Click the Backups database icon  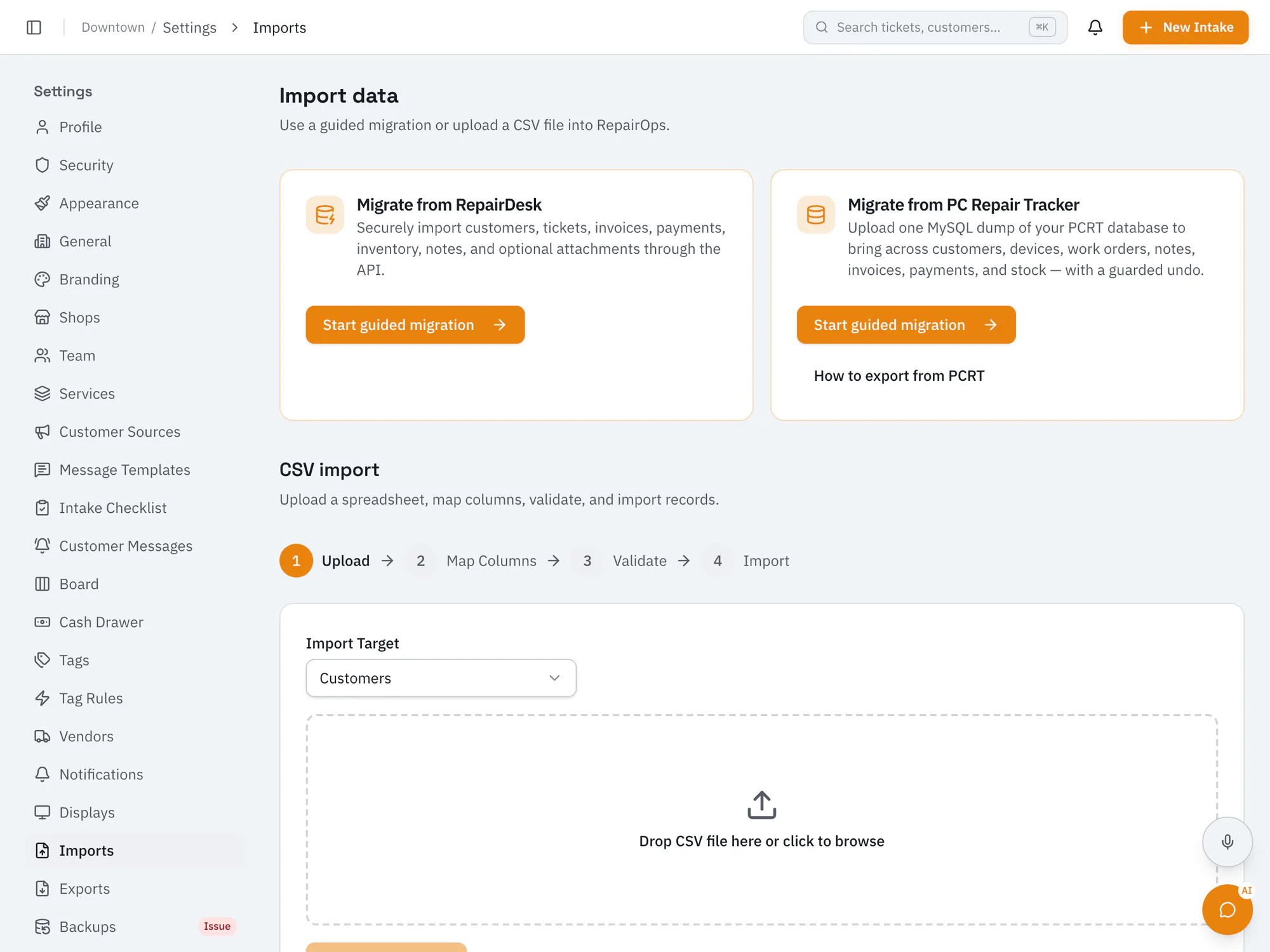[43, 927]
